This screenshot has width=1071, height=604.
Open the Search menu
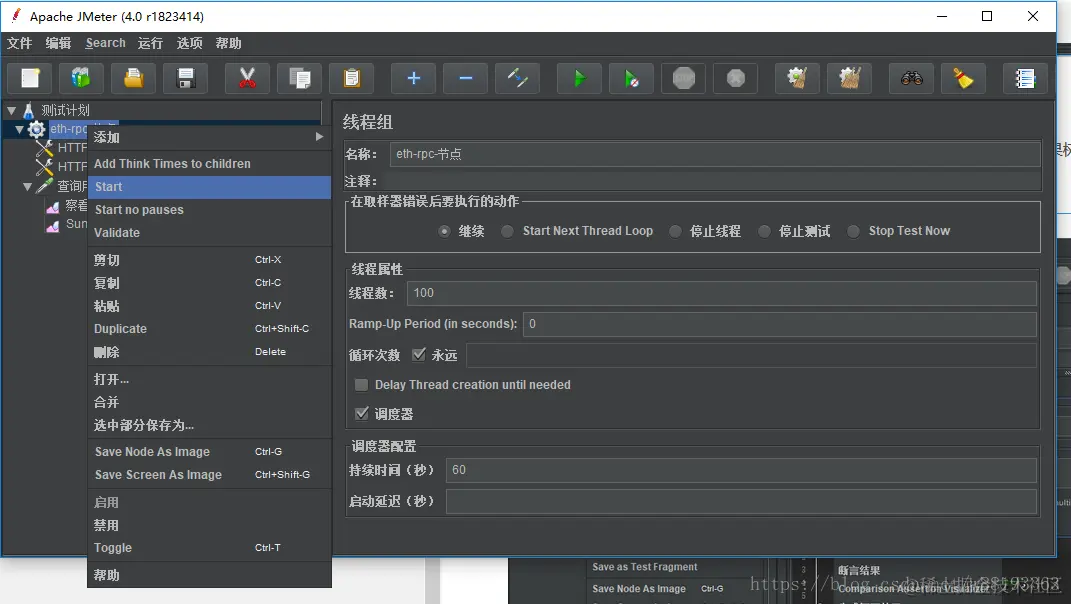[105, 43]
